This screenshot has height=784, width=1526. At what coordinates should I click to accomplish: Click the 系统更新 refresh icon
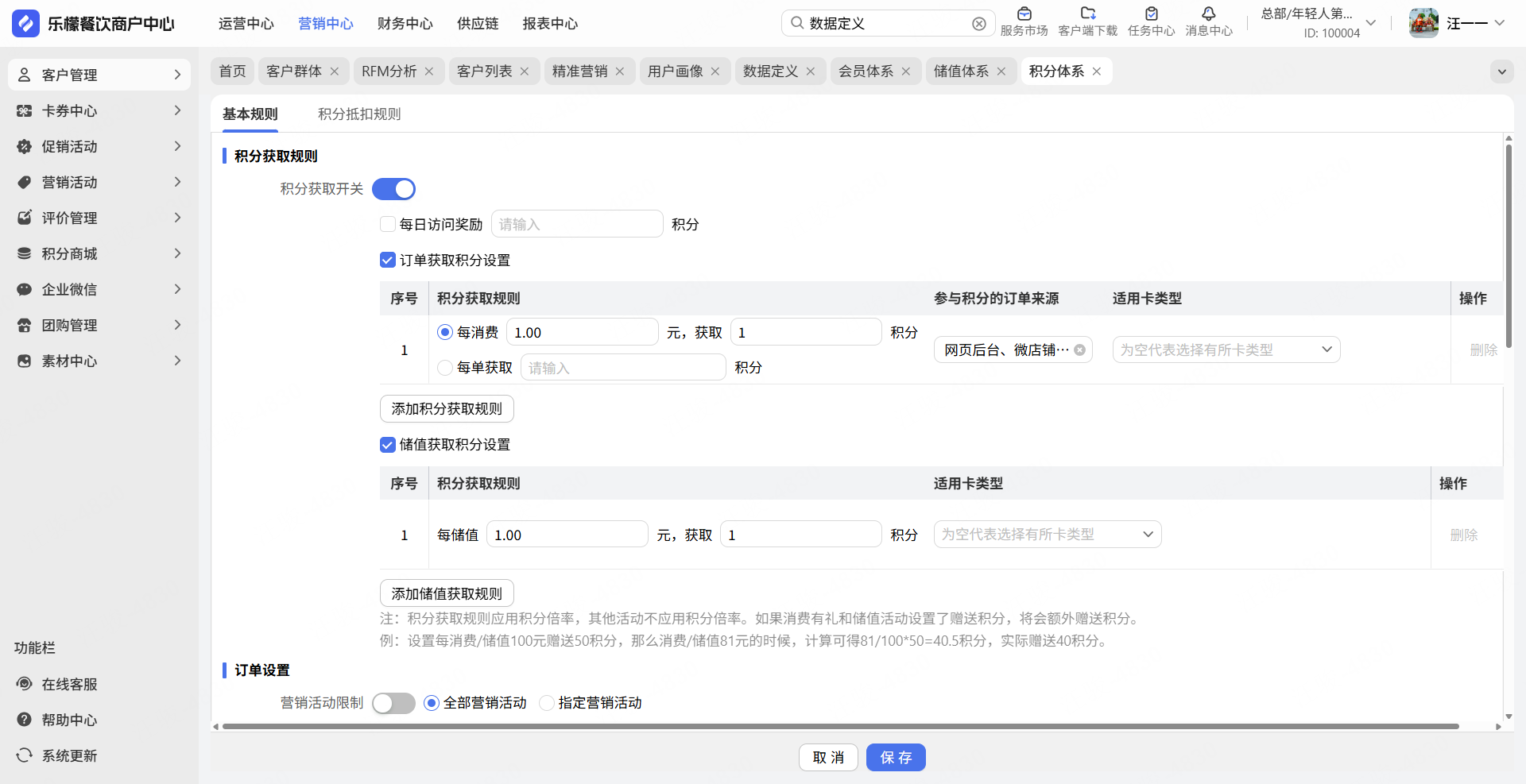pos(25,755)
